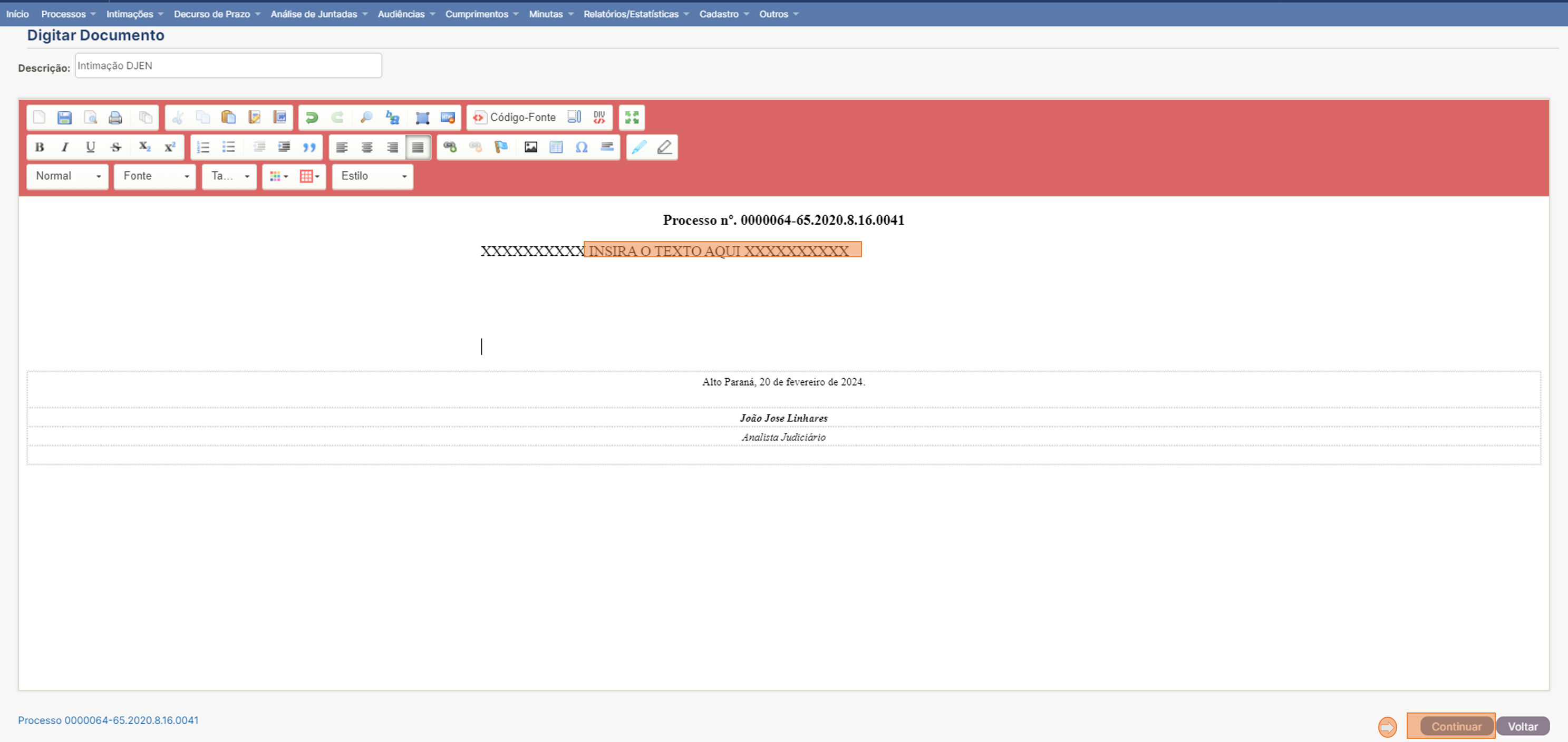Click the Create DIV container icon
This screenshot has height=742, width=1568.
click(x=599, y=118)
